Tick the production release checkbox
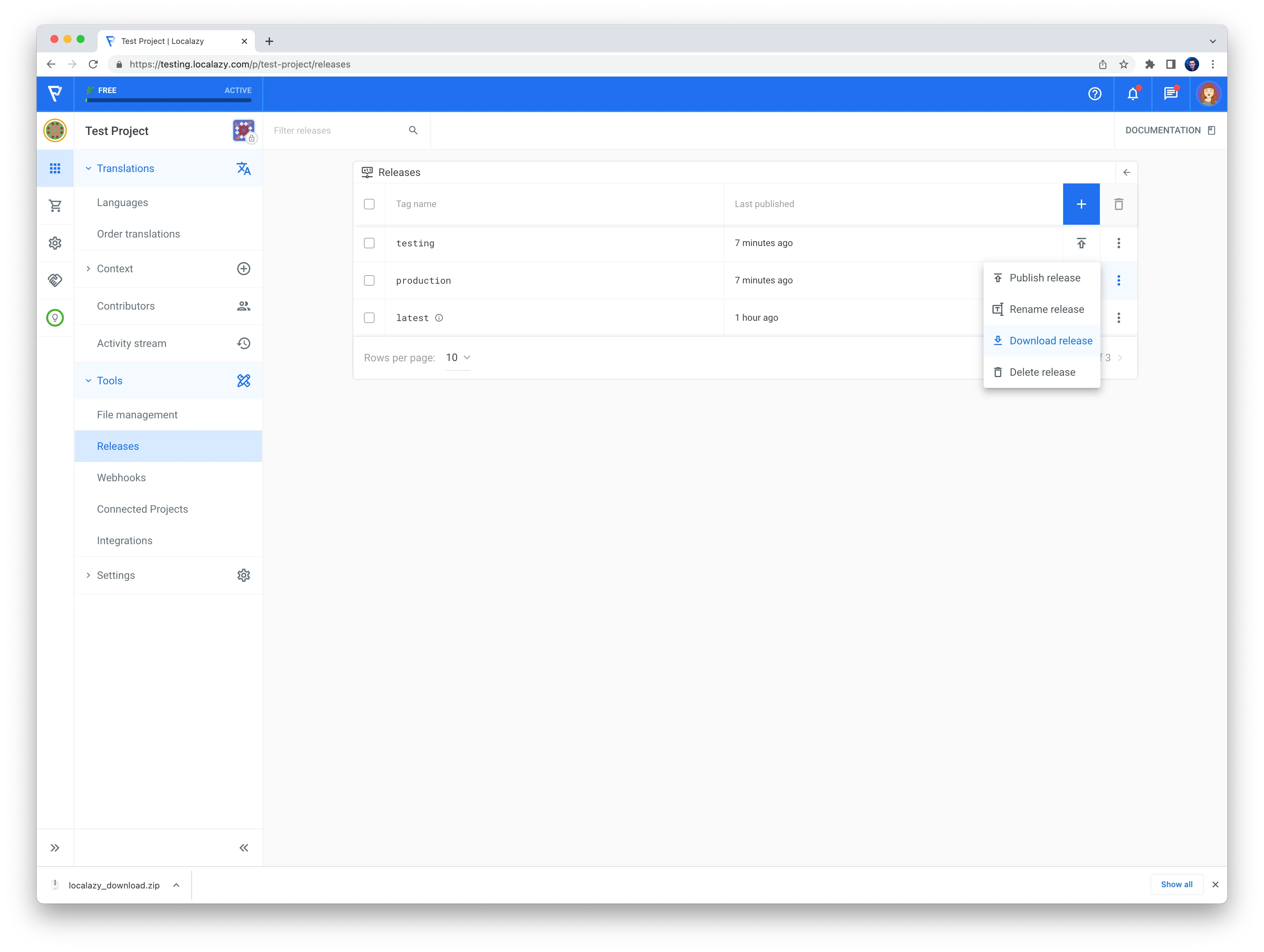Screen dimensions: 1264x952 pos(369,280)
